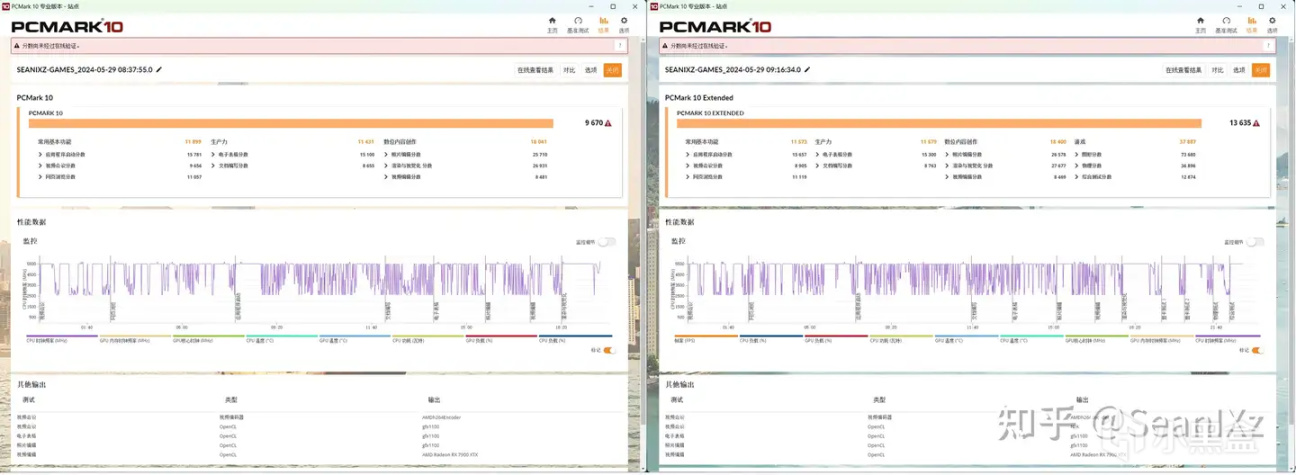The image size is (1296, 475).
Task: Click warning triangle beside score 9 670
Action: tap(608, 123)
